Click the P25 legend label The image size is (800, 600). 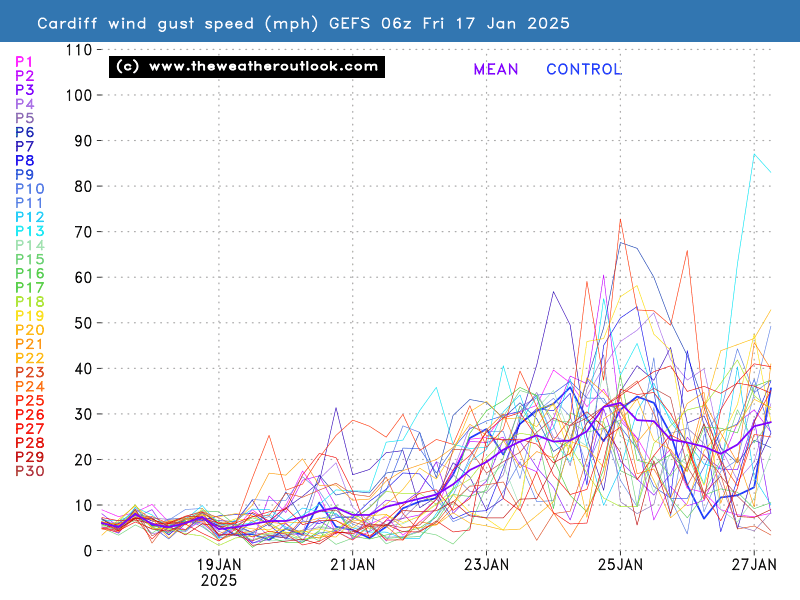[x=30, y=401]
